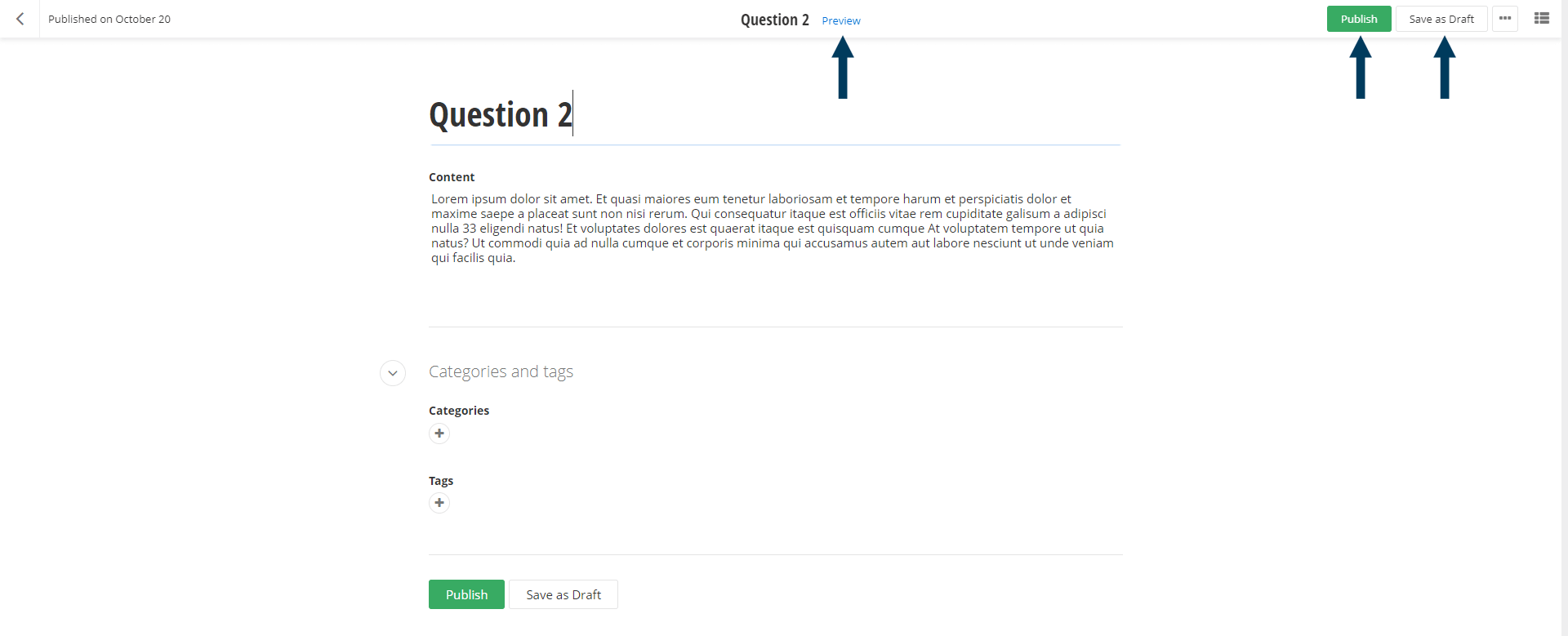Click the Categories and tags heading
Image resolution: width=1568 pixels, height=636 pixels.
tap(501, 371)
